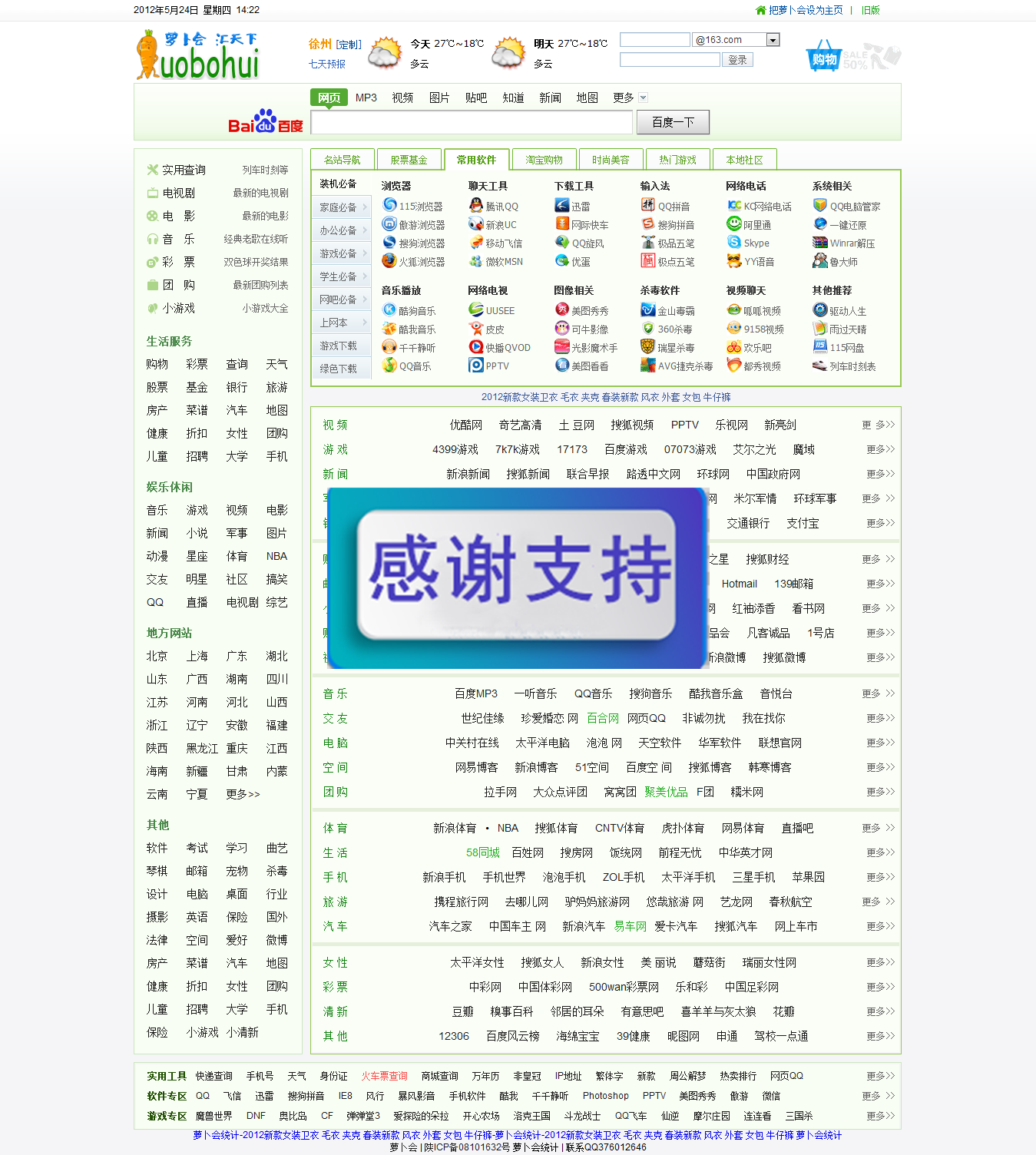Click the 腾讯QQ penguin icon

(476, 205)
